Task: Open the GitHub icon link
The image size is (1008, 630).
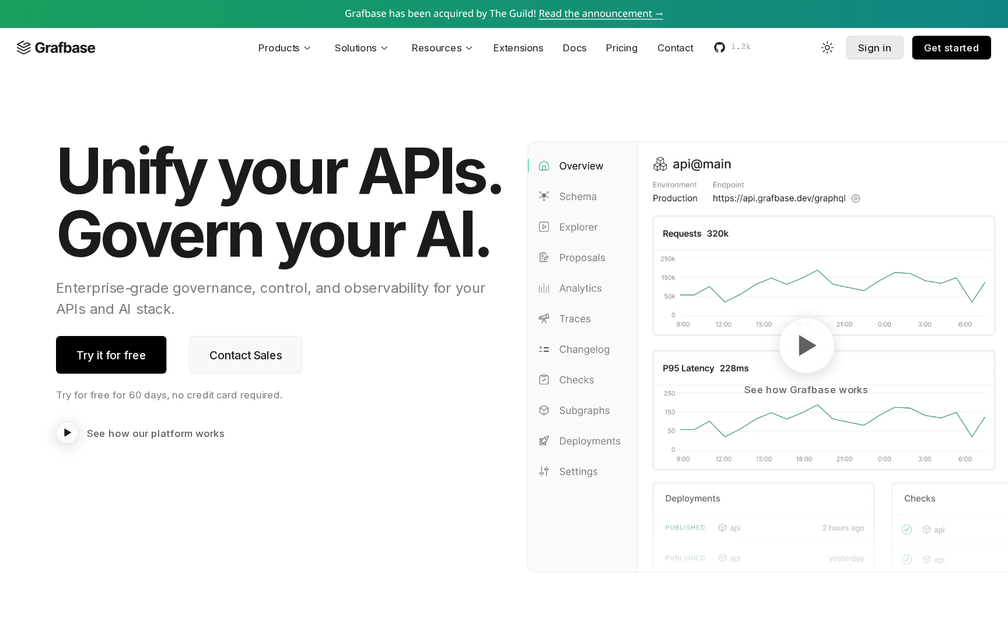Action: point(719,48)
